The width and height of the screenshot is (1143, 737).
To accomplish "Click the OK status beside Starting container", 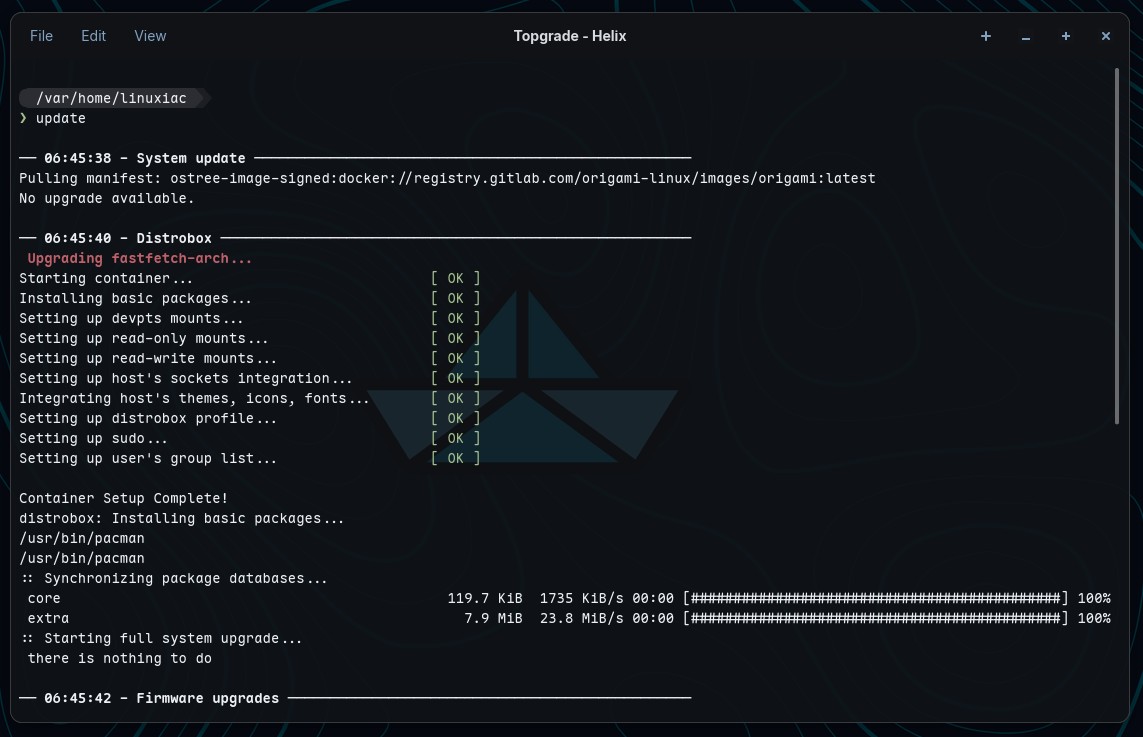I will (455, 278).
